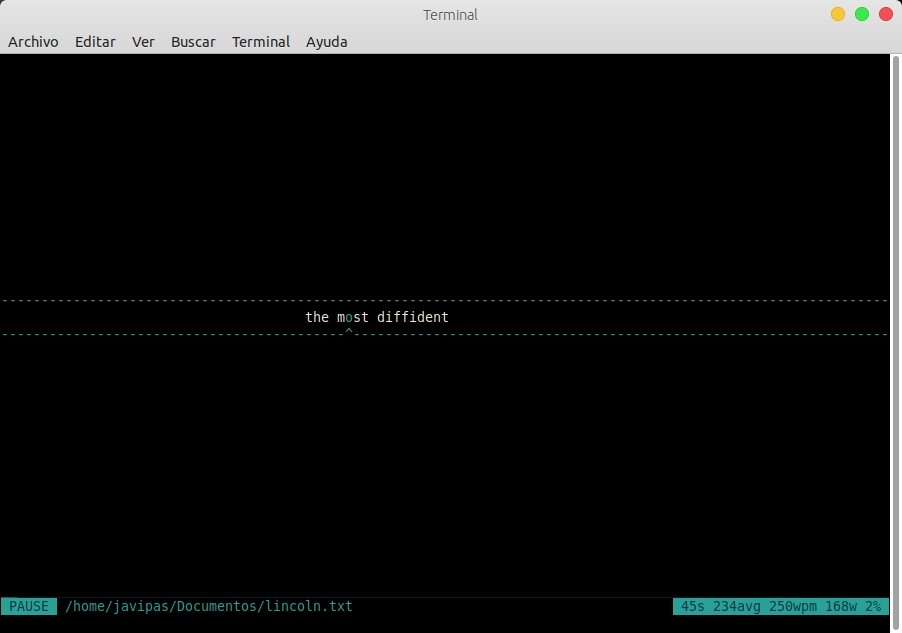This screenshot has height=633, width=902.
Task: Open the Archivo menu
Action: tap(33, 42)
